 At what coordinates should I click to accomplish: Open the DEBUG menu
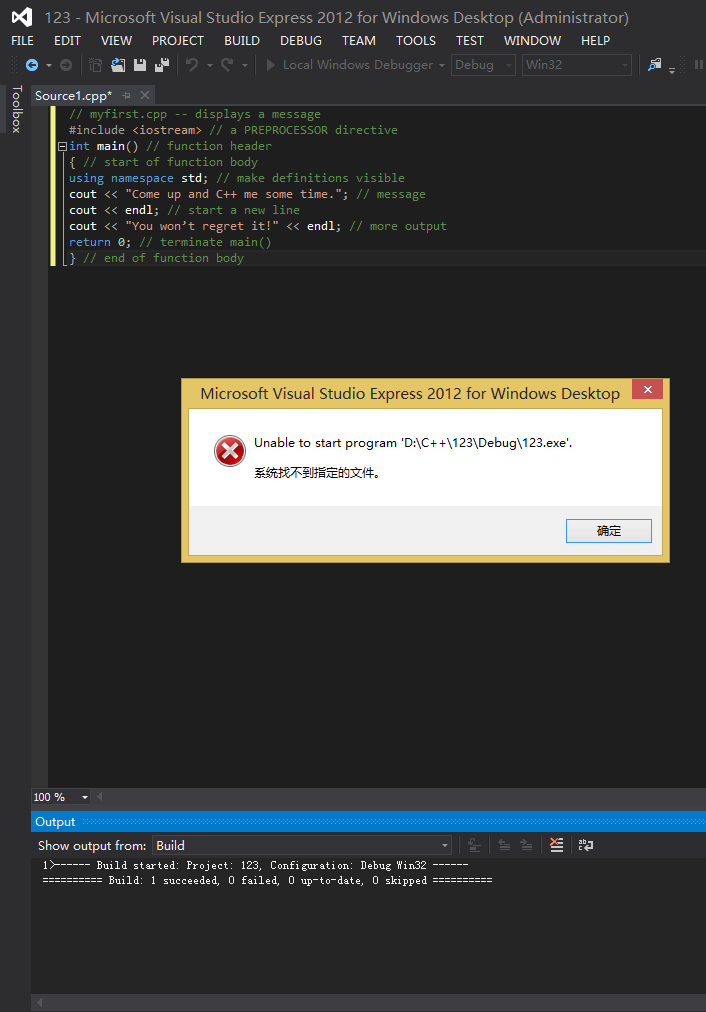(x=301, y=41)
